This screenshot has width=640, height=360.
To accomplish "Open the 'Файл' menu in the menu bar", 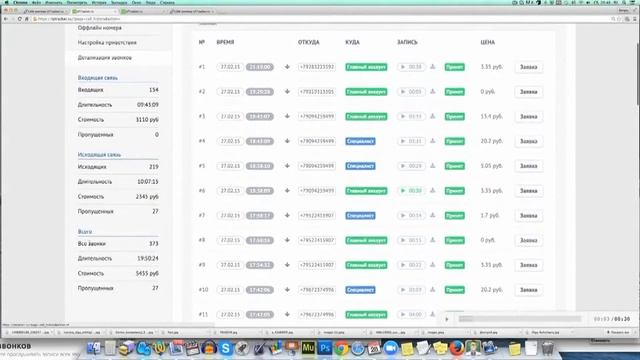I will (36, 2).
